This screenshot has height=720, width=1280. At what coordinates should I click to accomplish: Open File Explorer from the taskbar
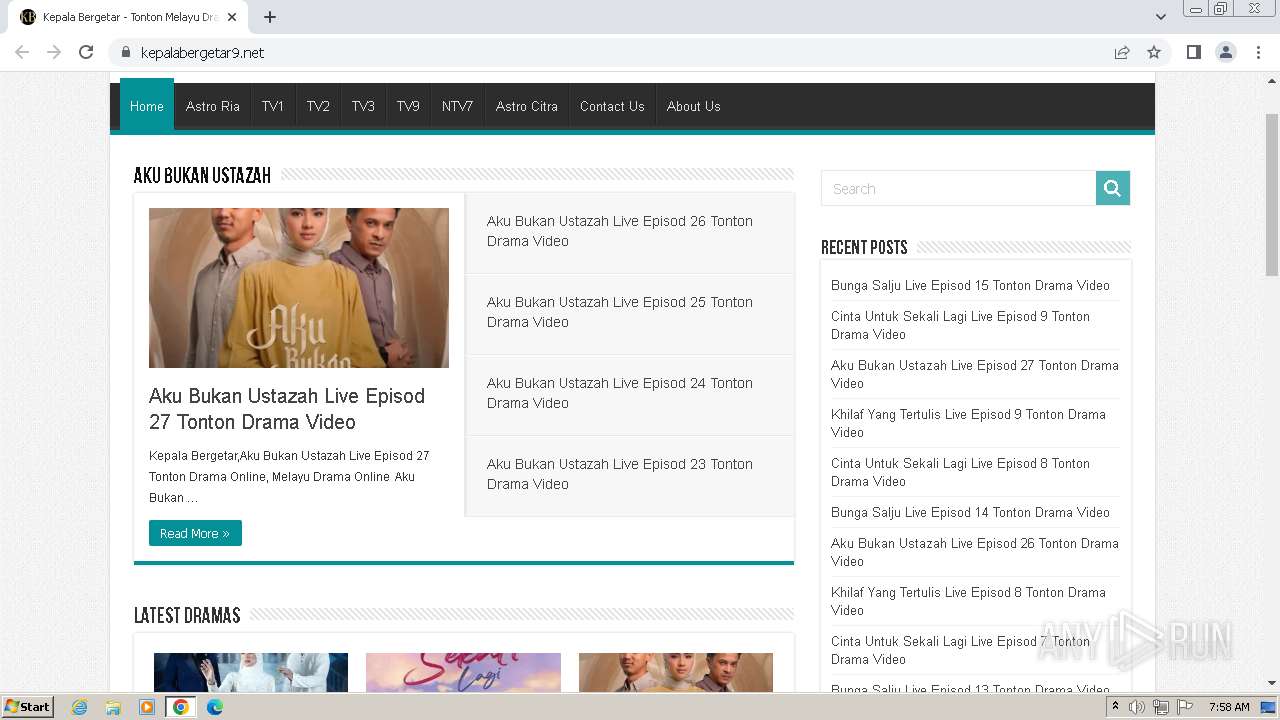click(x=113, y=707)
